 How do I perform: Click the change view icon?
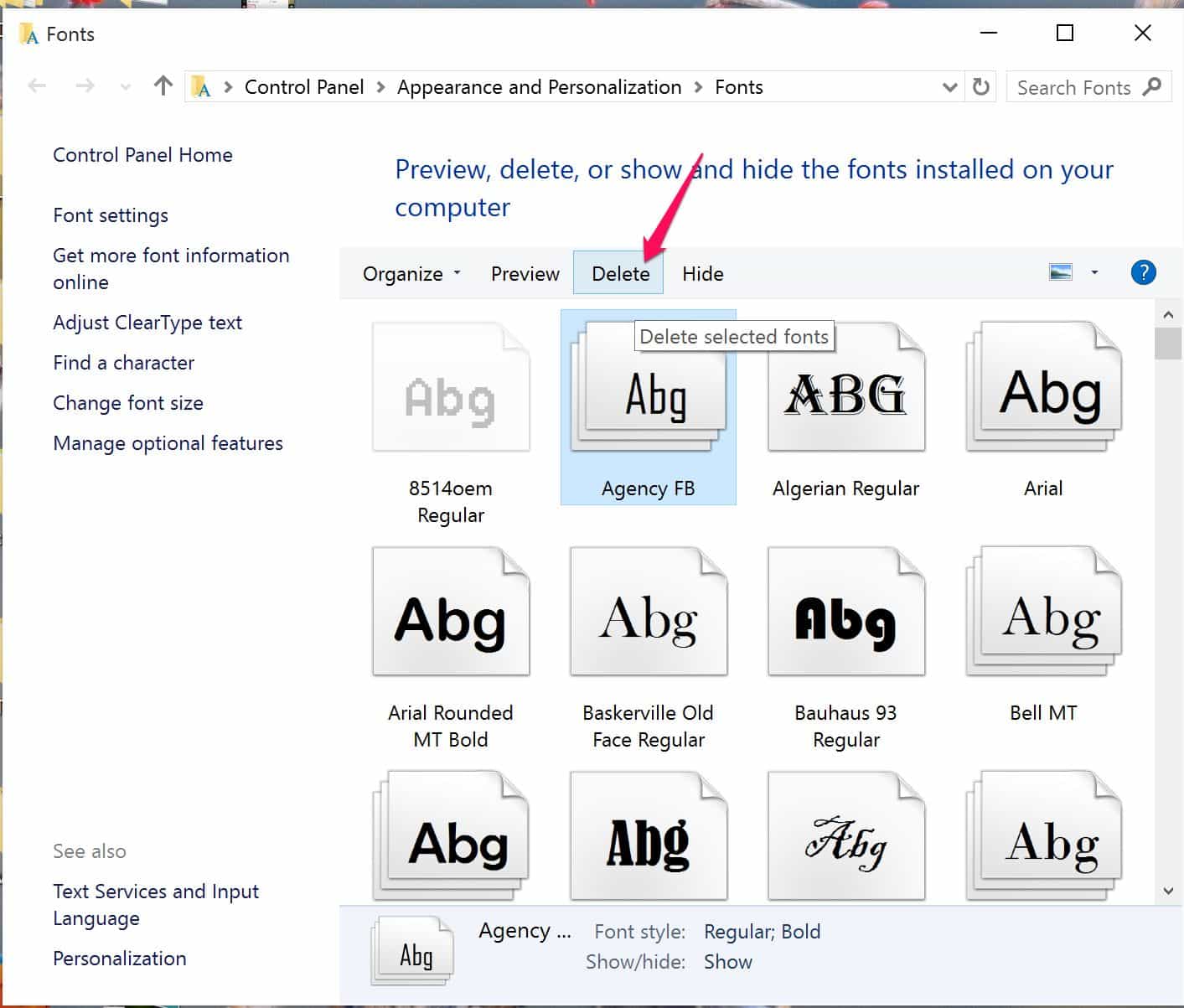(x=1061, y=272)
